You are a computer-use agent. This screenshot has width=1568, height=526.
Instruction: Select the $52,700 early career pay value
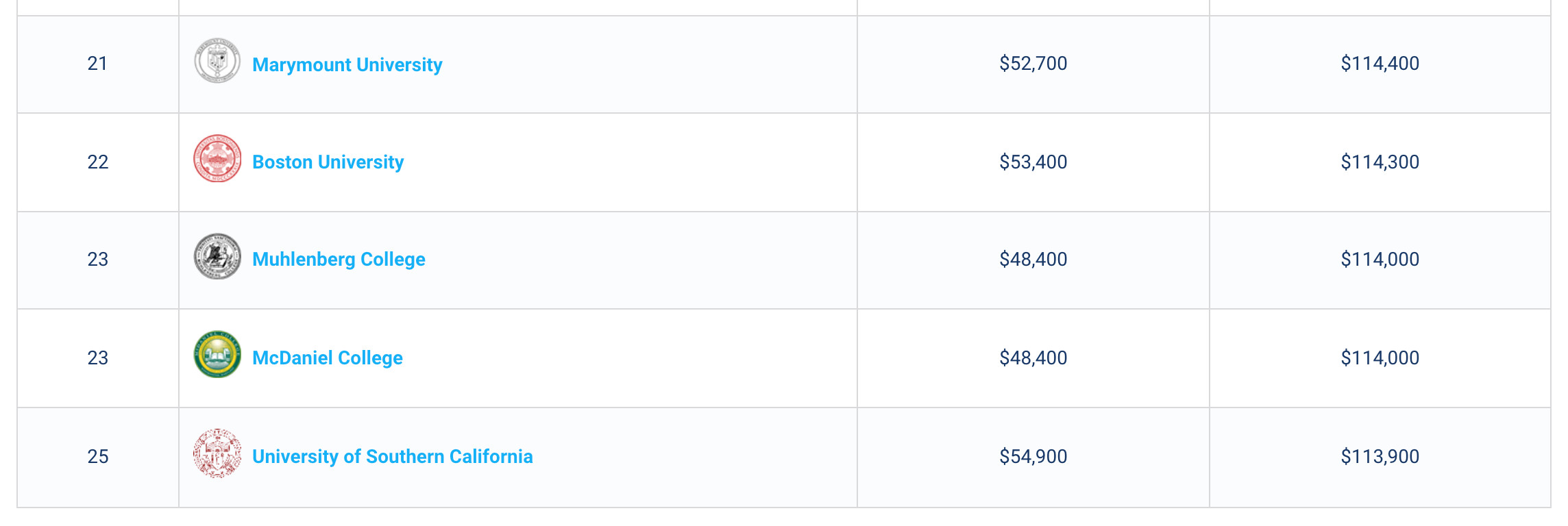(1033, 64)
